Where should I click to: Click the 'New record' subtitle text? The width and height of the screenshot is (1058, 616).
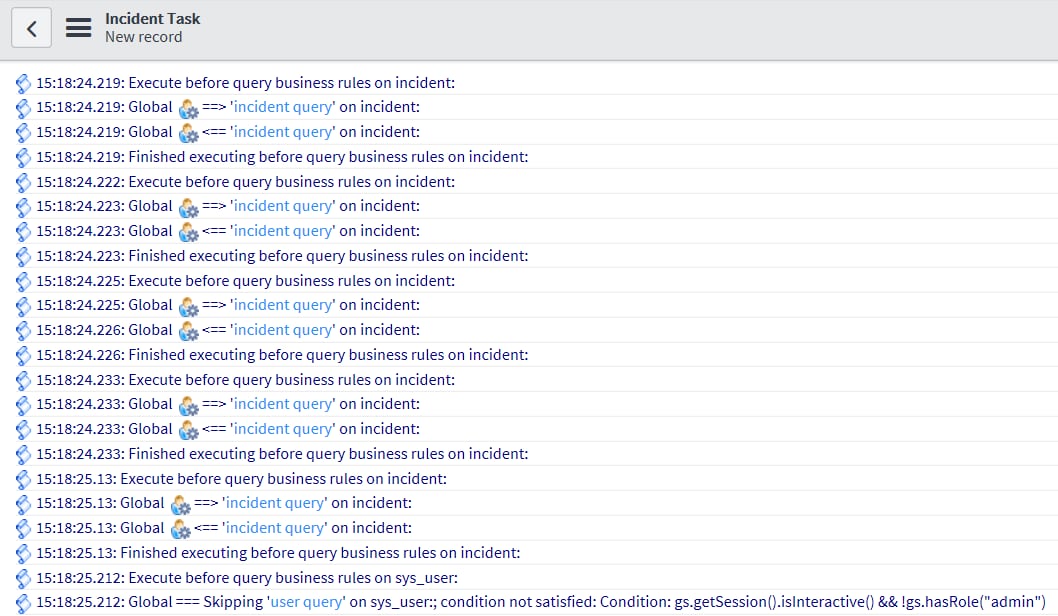click(143, 37)
